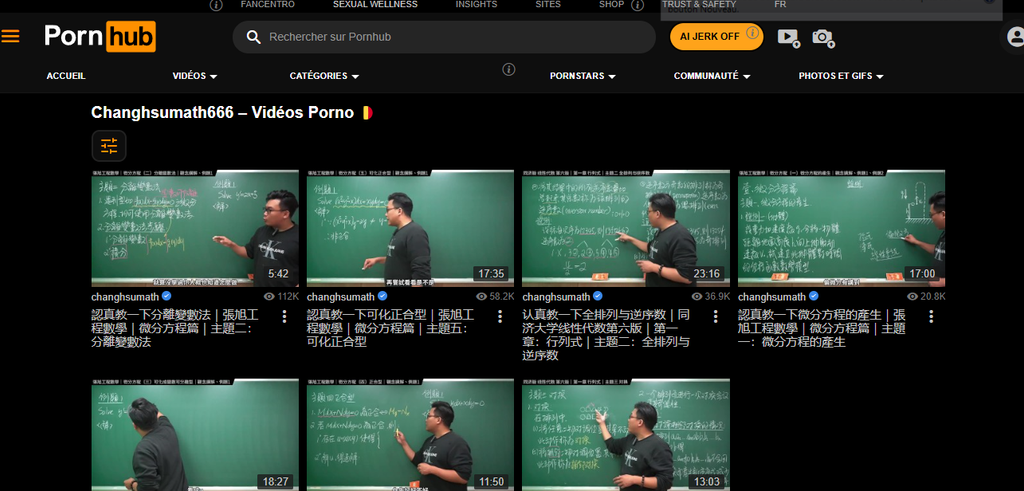
Task: Play the 18:27 video thumbnail
Action: click(195, 435)
